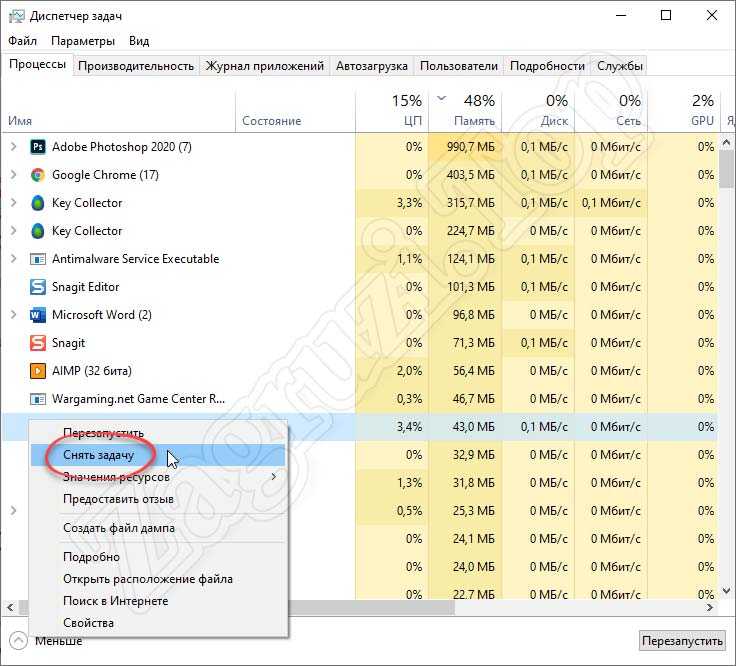
Task: Sort by the Диск column header
Action: [538, 111]
